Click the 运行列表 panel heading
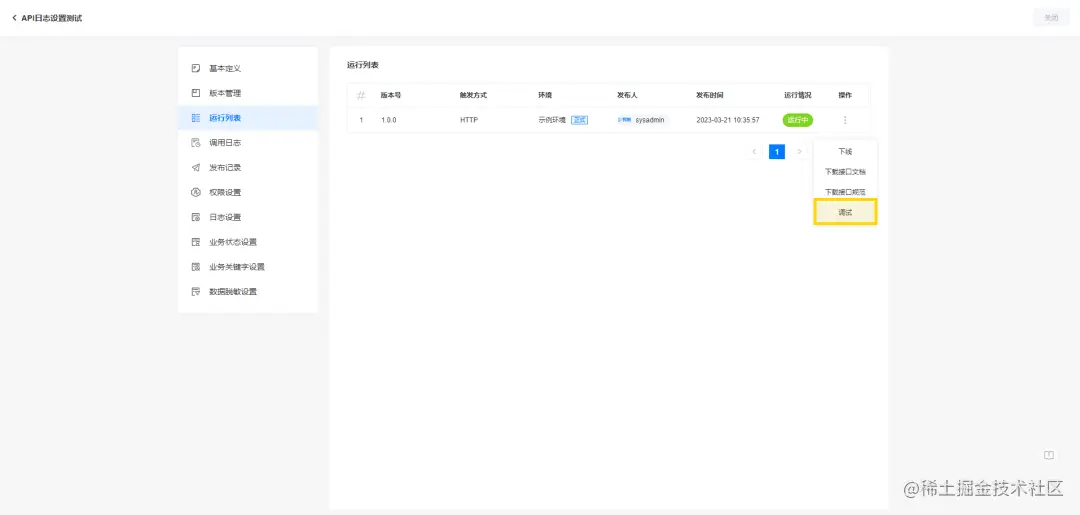1080x515 pixels. [x=363, y=65]
